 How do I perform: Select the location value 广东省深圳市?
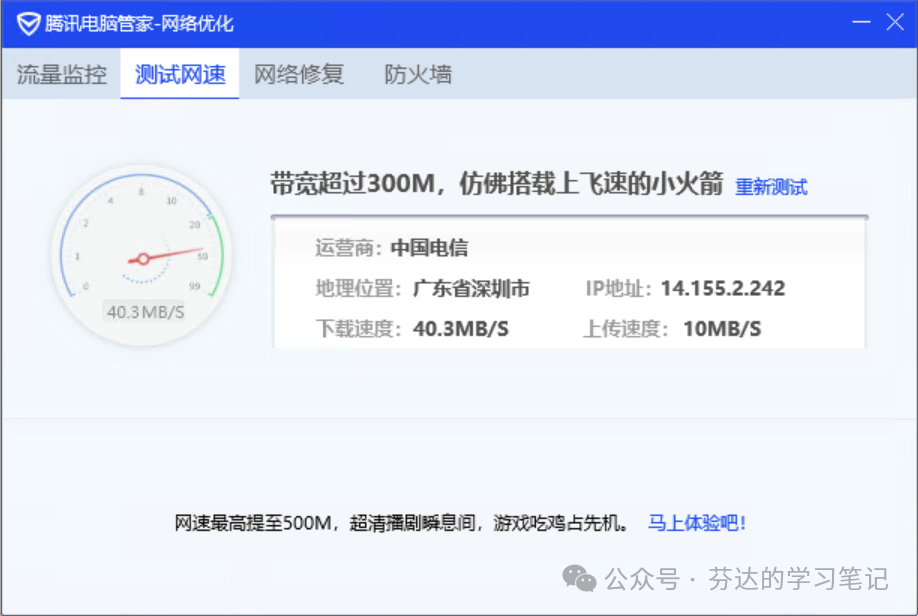[471, 289]
